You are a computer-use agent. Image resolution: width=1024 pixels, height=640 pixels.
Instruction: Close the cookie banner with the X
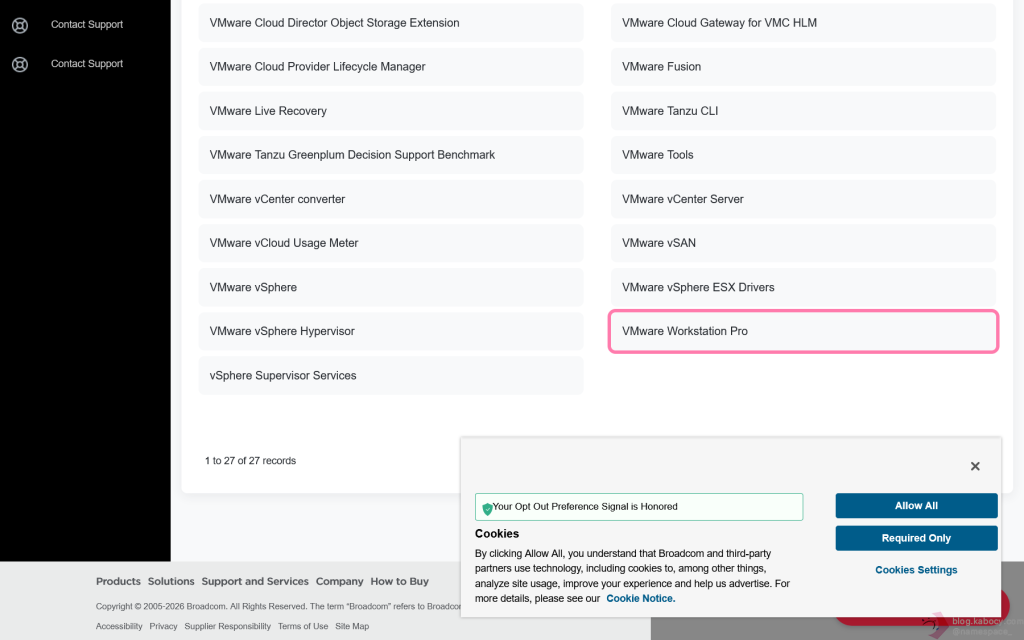pyautogui.click(x=975, y=466)
